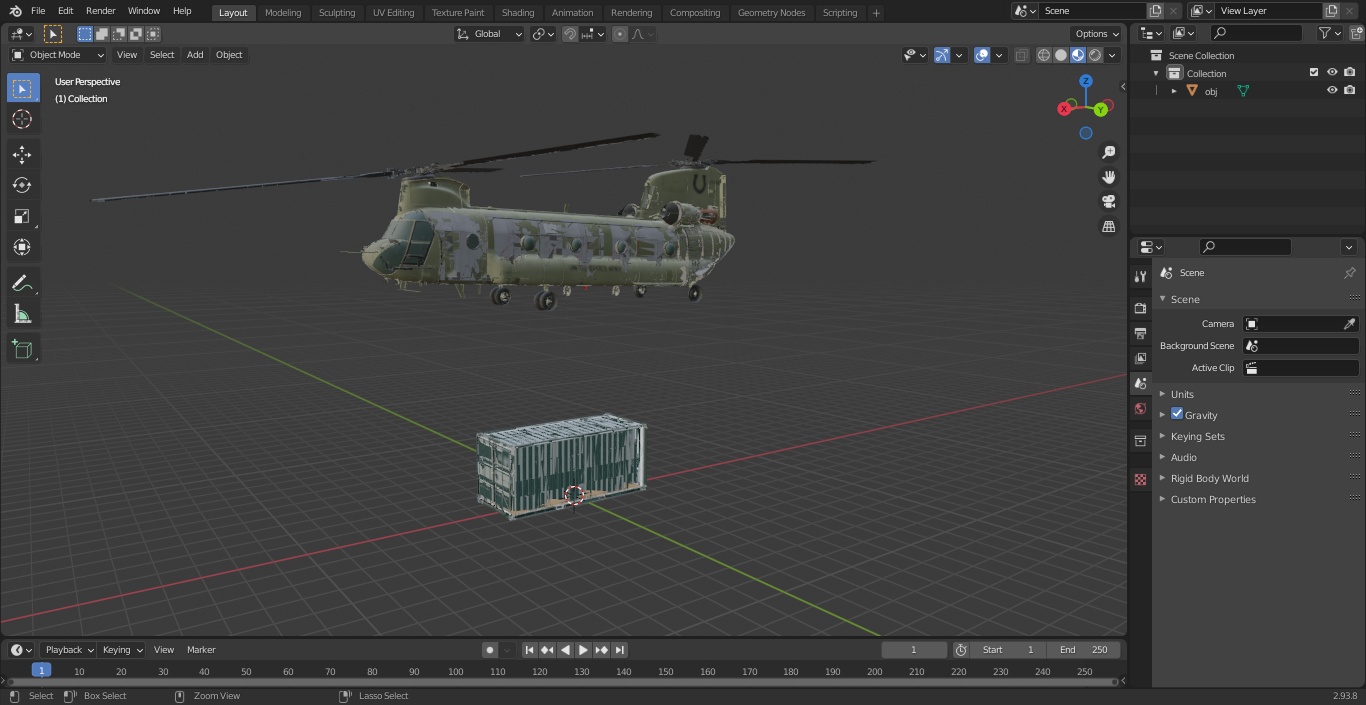Expand the Audio panel

point(1184,457)
